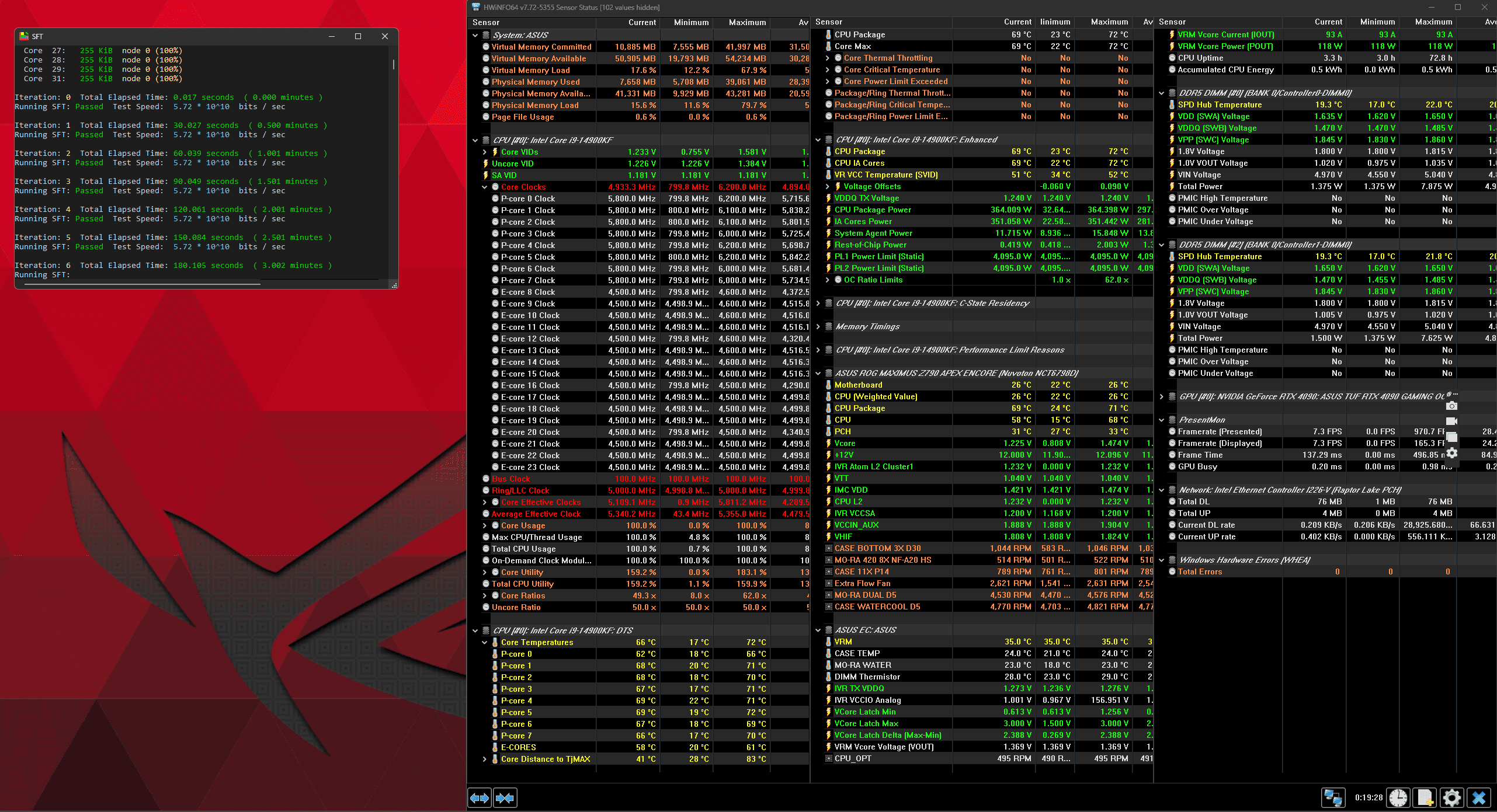This screenshot has width=1497, height=812.
Task: Click the thermometer icon beside PCH
Action: (828, 431)
